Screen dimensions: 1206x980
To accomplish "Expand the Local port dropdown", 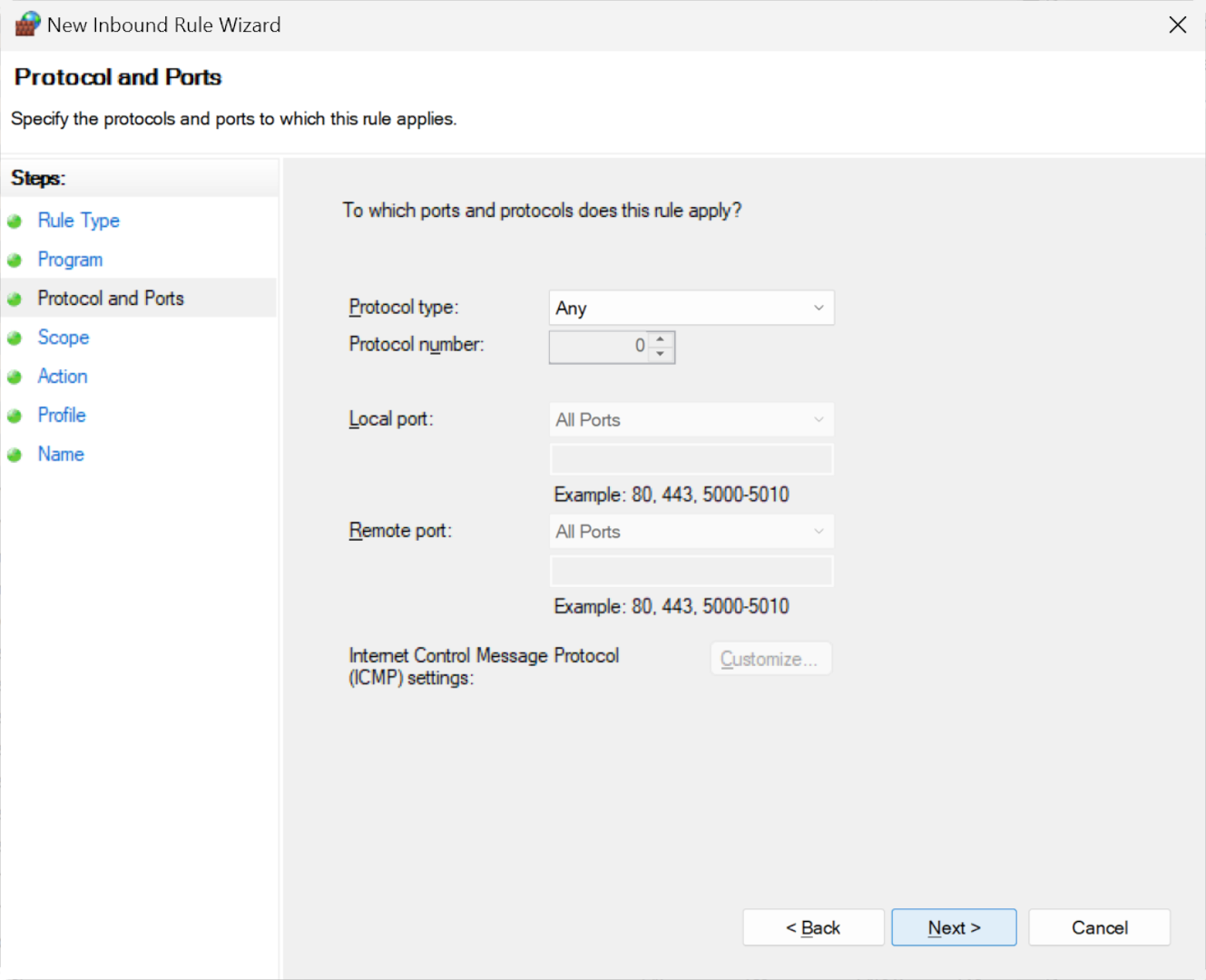I will pos(691,420).
